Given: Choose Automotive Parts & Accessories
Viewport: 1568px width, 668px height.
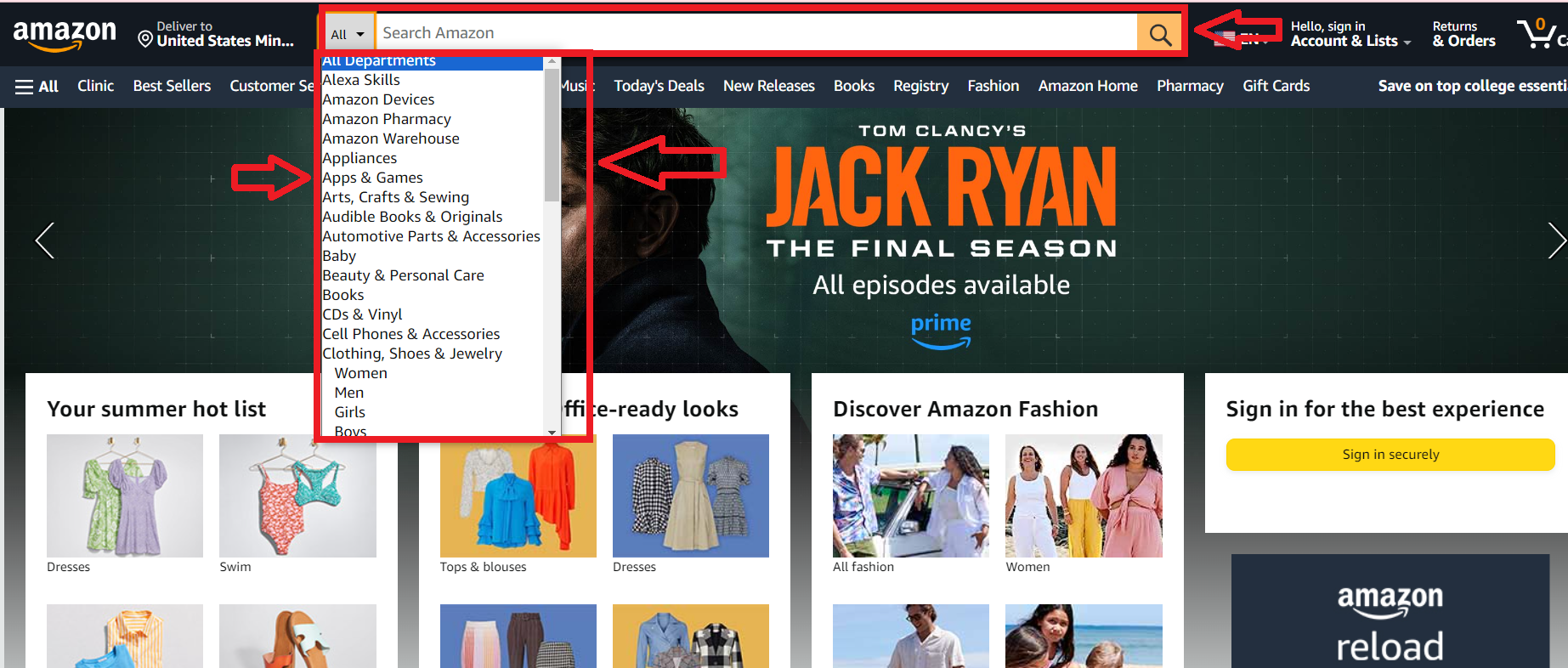Looking at the screenshot, I should pyautogui.click(x=432, y=236).
